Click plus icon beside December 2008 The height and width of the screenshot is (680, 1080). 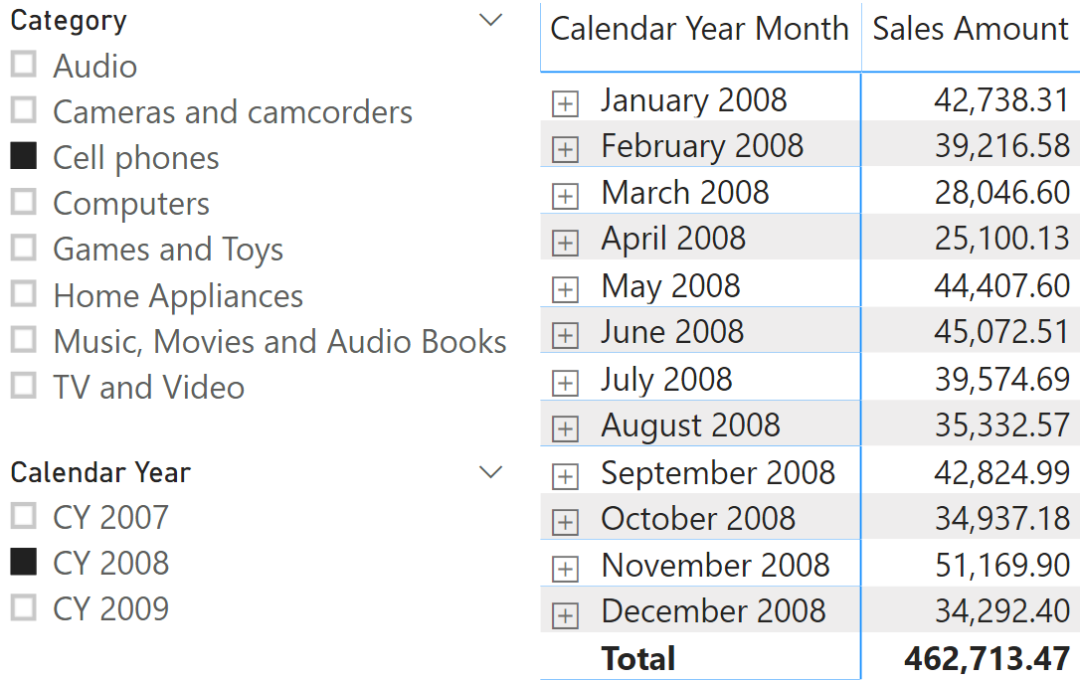coord(566,615)
